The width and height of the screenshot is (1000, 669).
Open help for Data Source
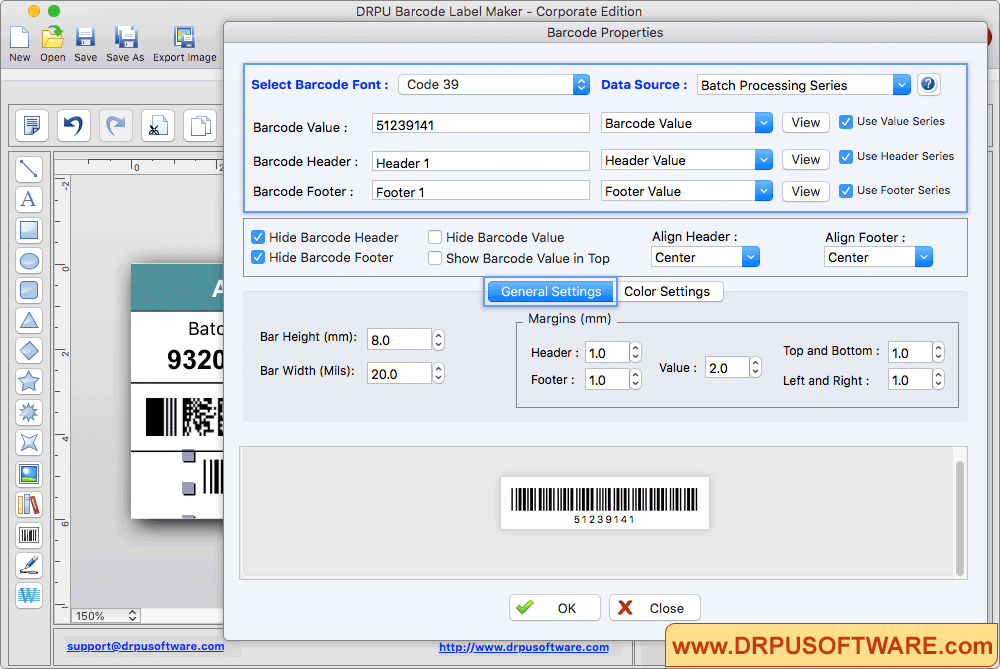click(x=929, y=84)
